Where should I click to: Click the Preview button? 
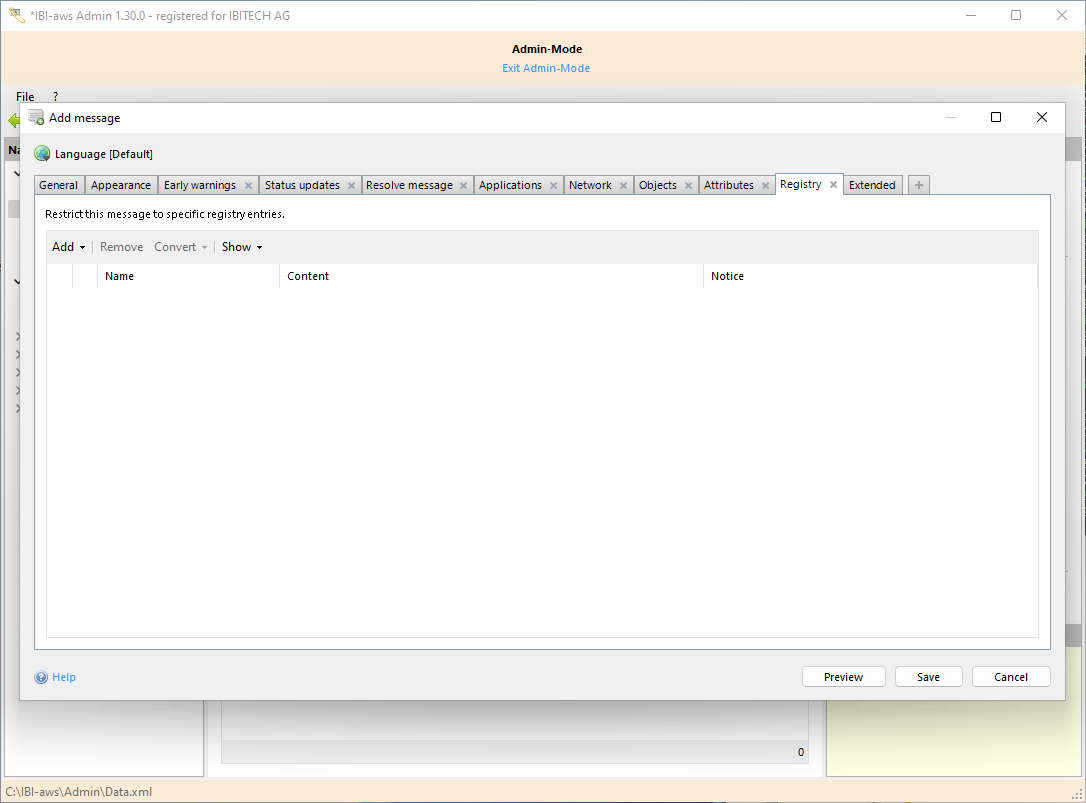tap(843, 676)
